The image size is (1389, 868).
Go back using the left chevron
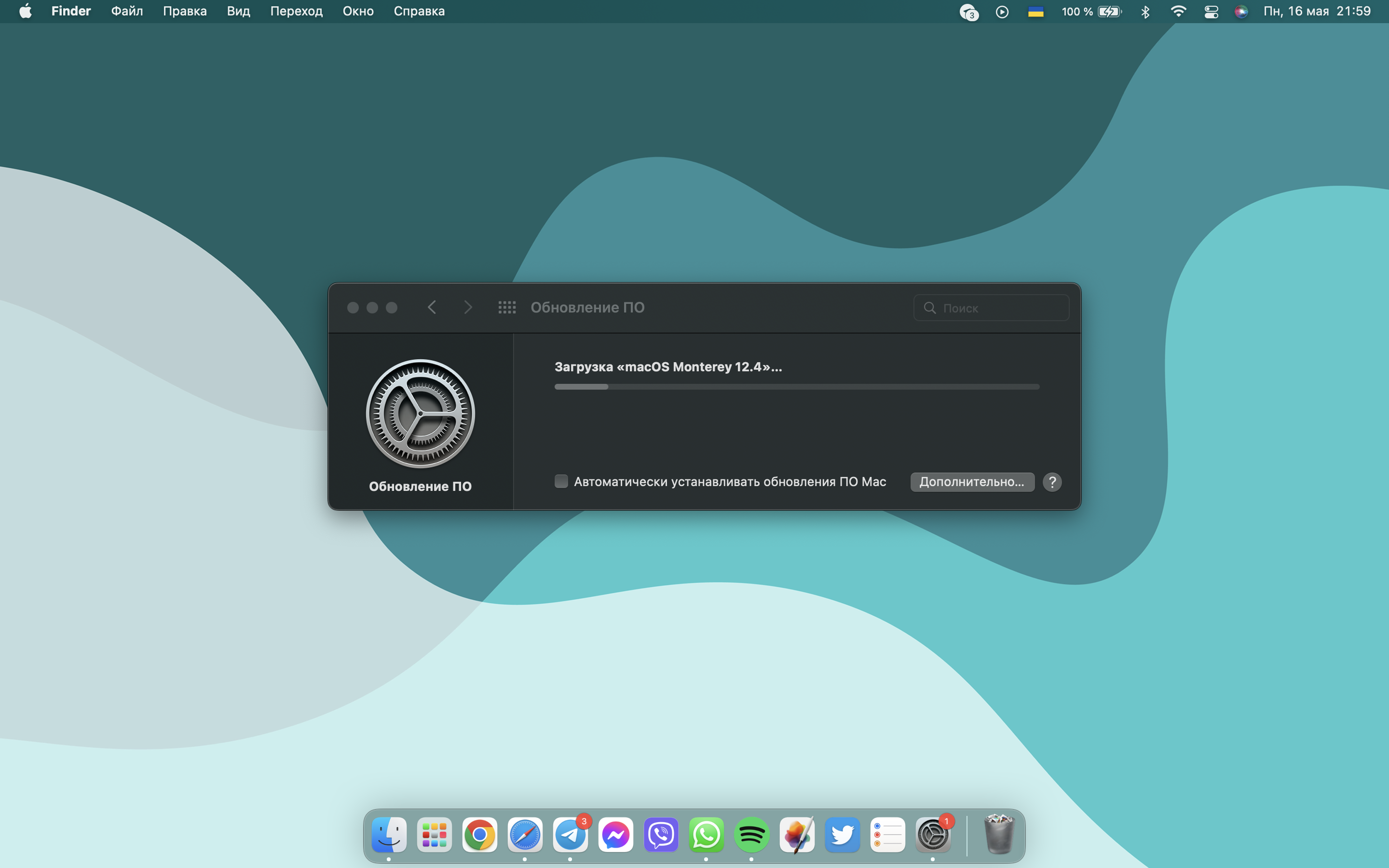tap(432, 308)
